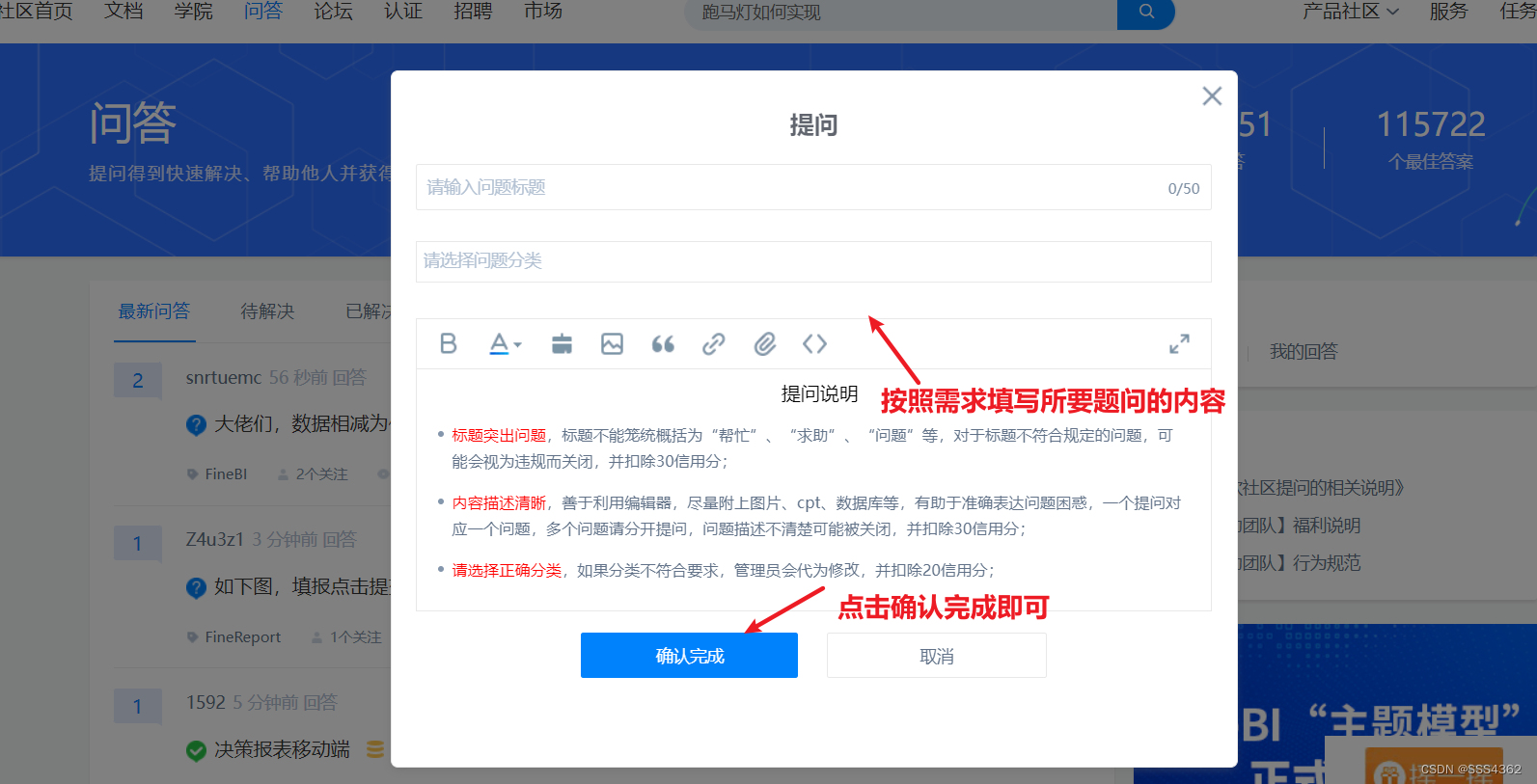Open the 文档 nav menu item
The width and height of the screenshot is (1537, 784).
pos(124,12)
